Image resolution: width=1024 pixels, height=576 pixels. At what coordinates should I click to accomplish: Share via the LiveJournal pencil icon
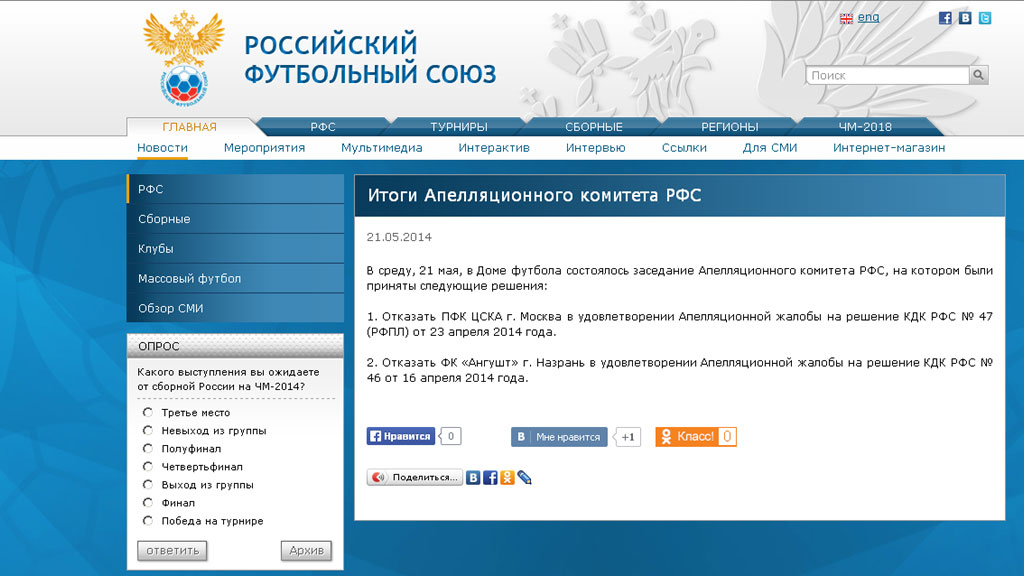pyautogui.click(x=524, y=478)
